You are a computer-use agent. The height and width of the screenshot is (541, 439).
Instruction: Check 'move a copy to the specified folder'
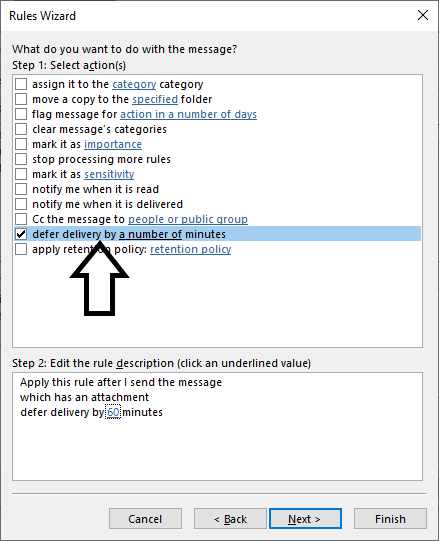tap(21, 99)
